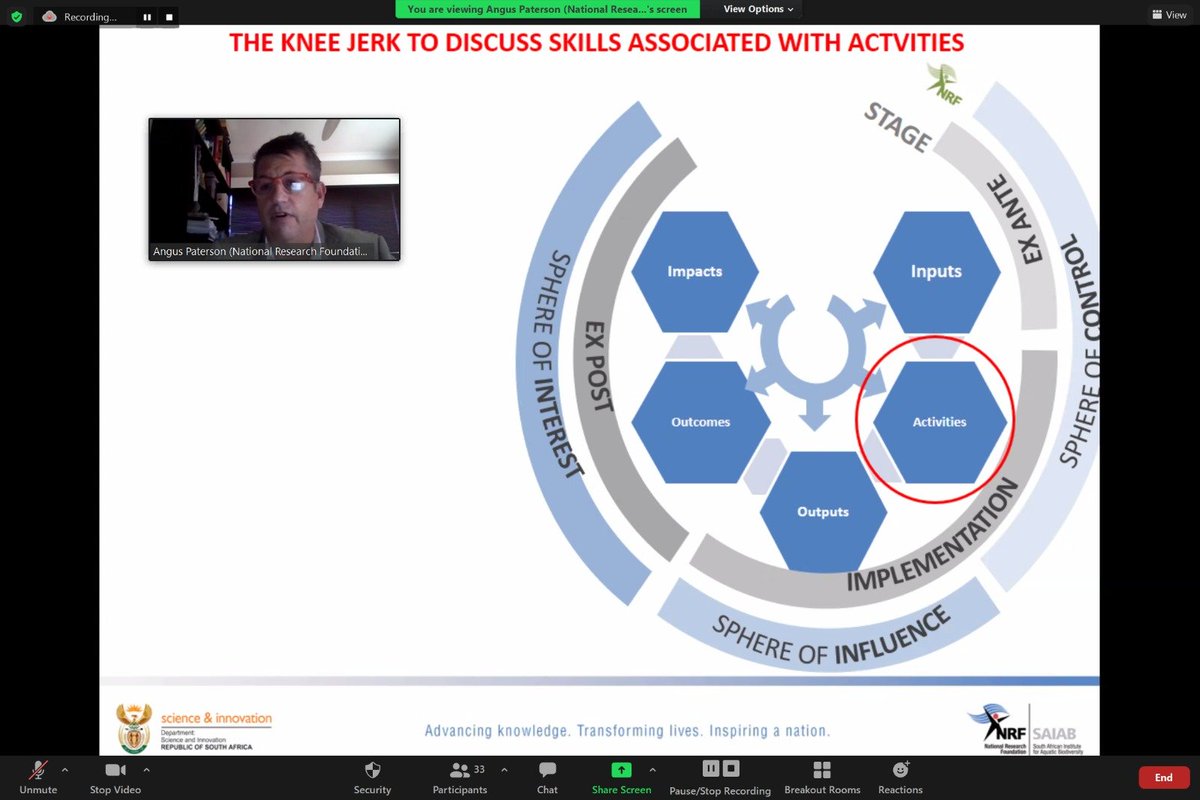The height and width of the screenshot is (800, 1200).
Task: Click the NRF SAIAB logo
Action: click(1024, 731)
